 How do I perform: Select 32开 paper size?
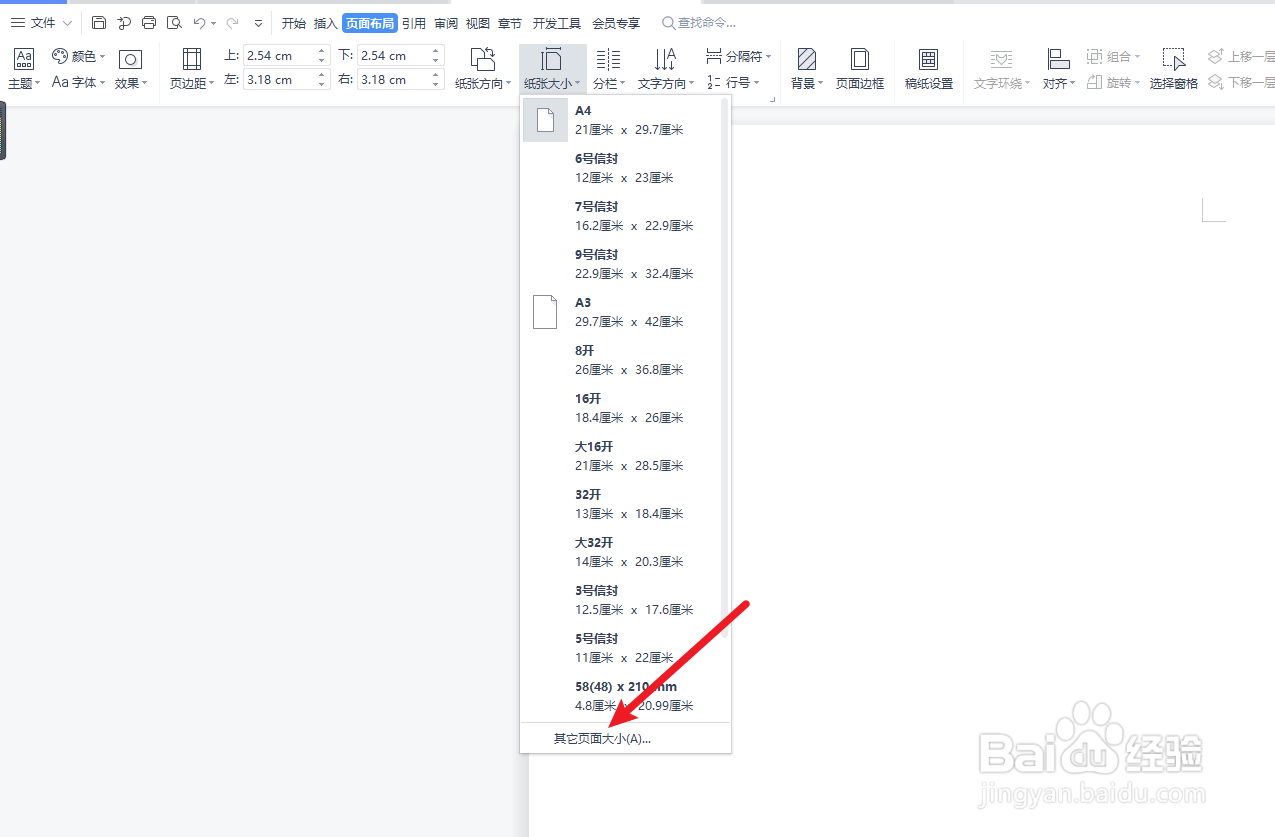(621, 504)
